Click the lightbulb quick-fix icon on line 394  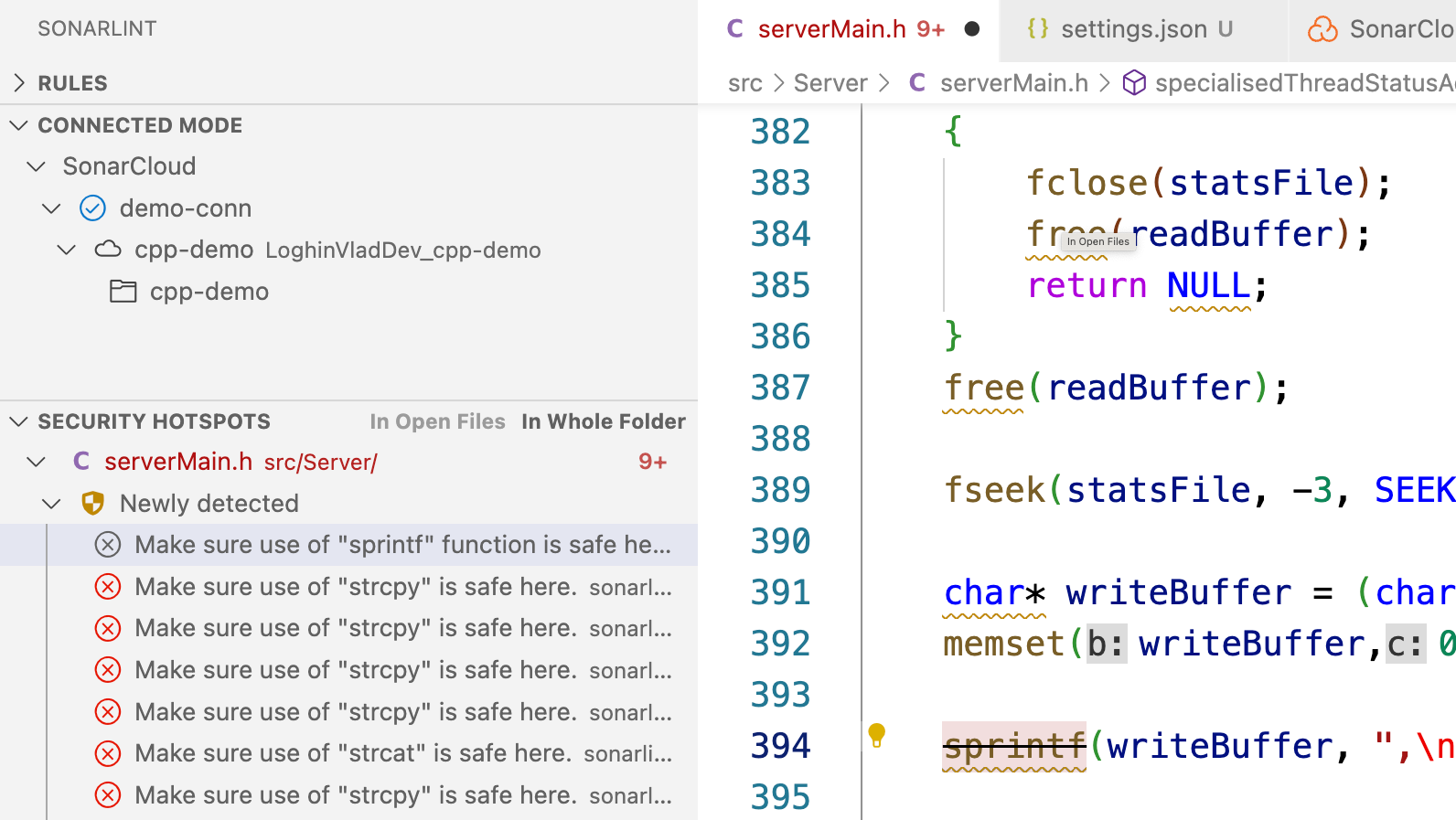876,735
